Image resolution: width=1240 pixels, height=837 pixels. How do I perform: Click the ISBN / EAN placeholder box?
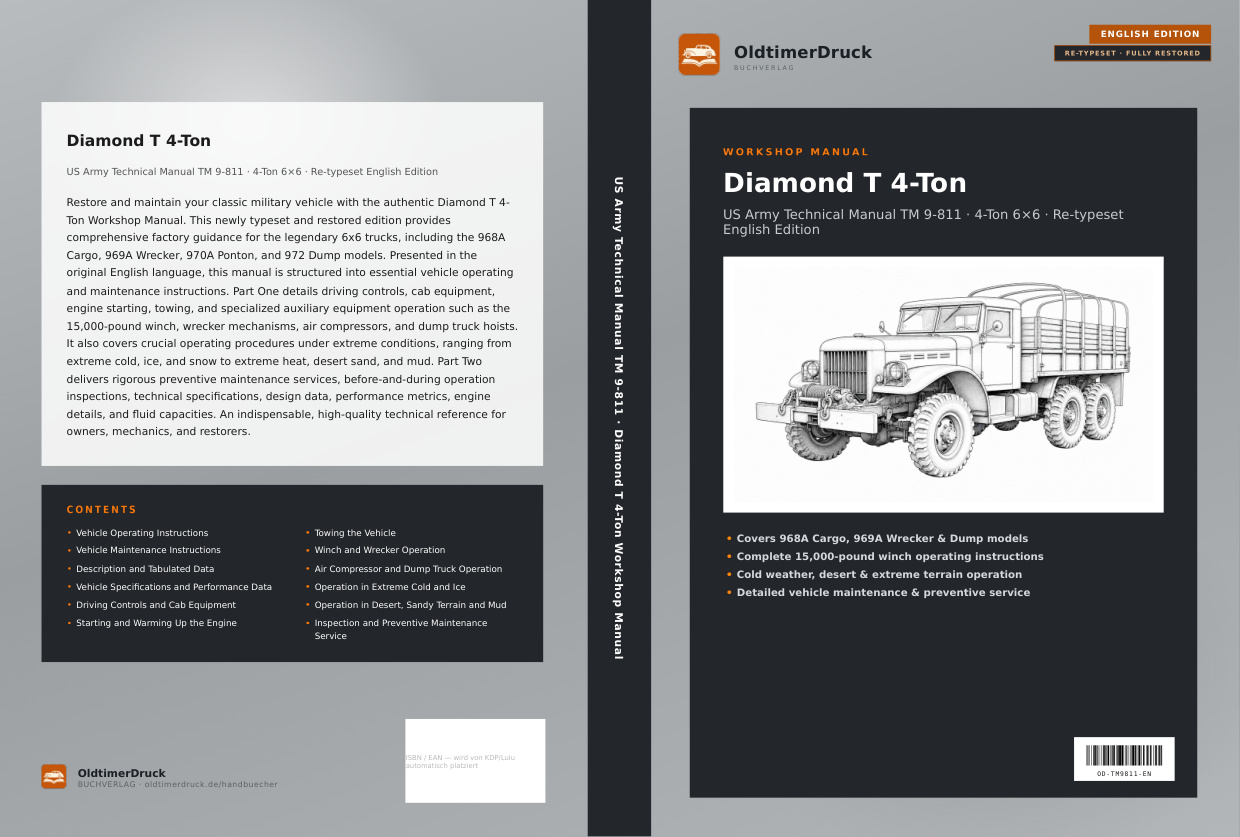click(475, 760)
